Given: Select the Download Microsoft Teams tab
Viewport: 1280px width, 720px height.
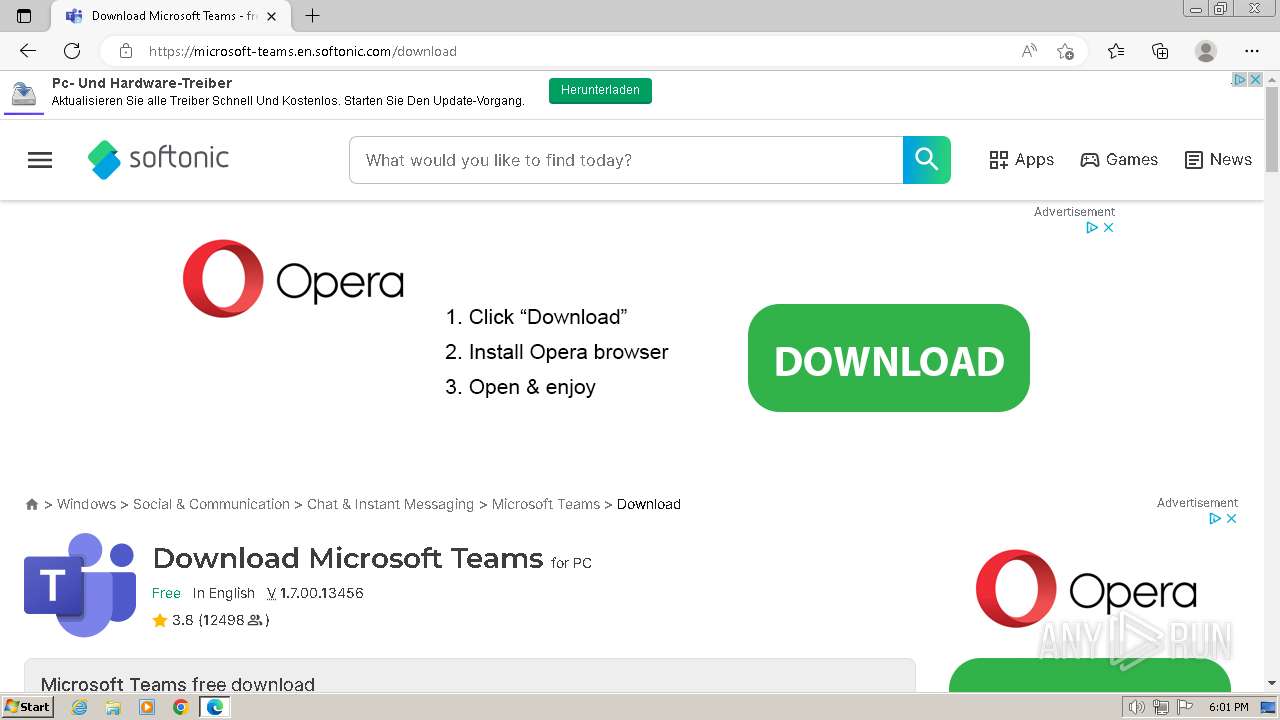Looking at the screenshot, I should (170, 16).
